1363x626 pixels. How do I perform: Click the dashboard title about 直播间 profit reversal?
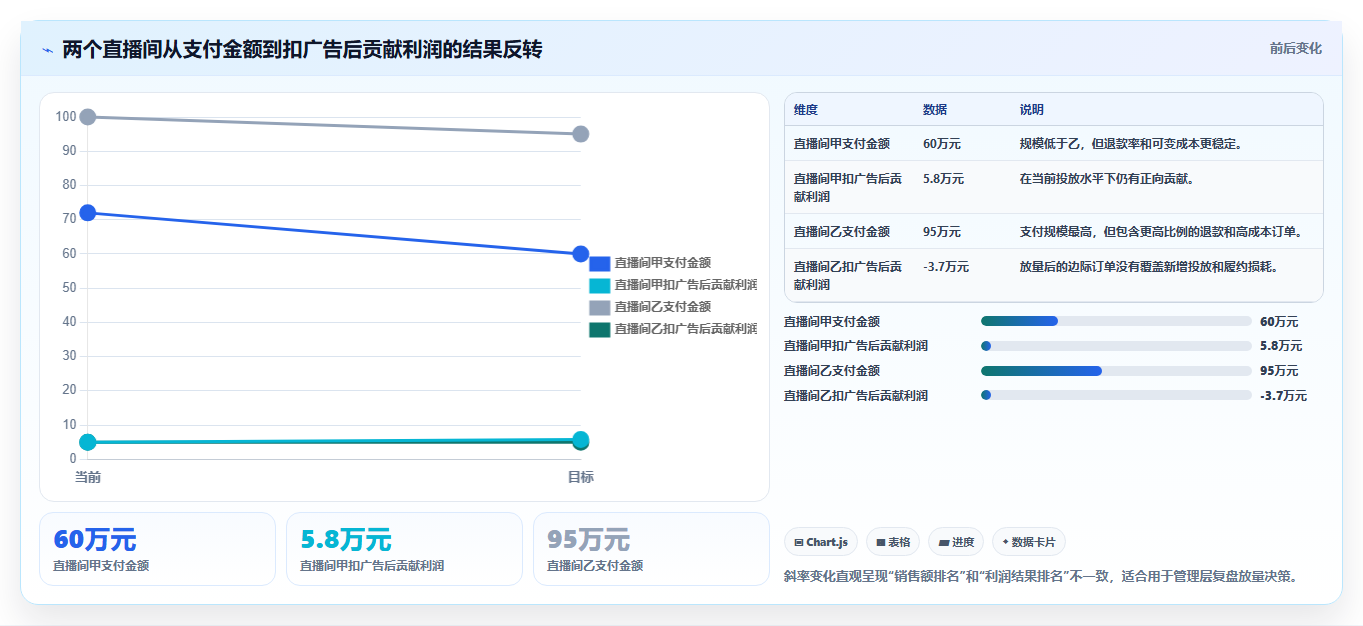(302, 49)
